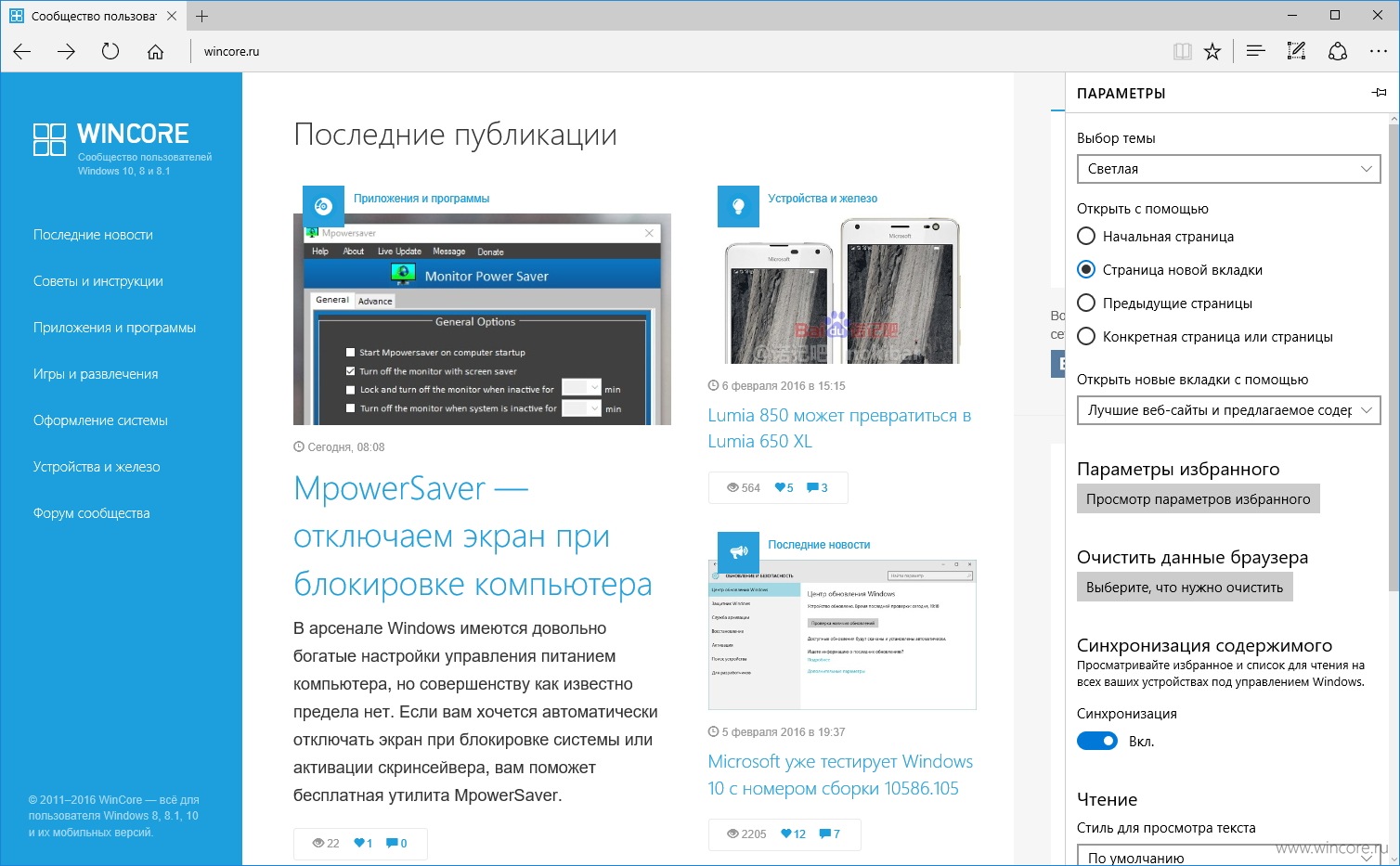Click Последние новости category link above update image
1400x866 pixels.
[x=819, y=545]
